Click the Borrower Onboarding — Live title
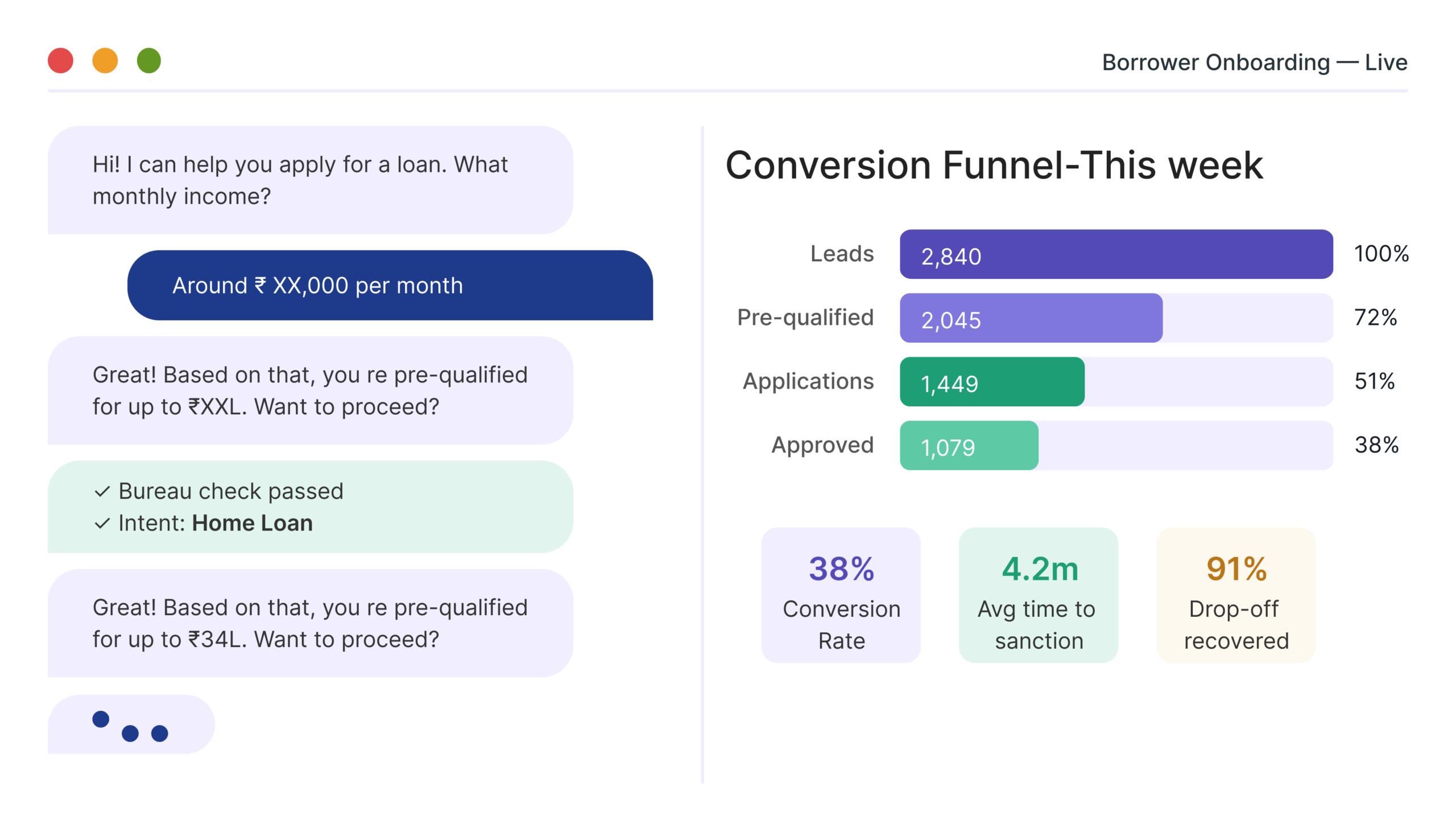 (x=1254, y=63)
